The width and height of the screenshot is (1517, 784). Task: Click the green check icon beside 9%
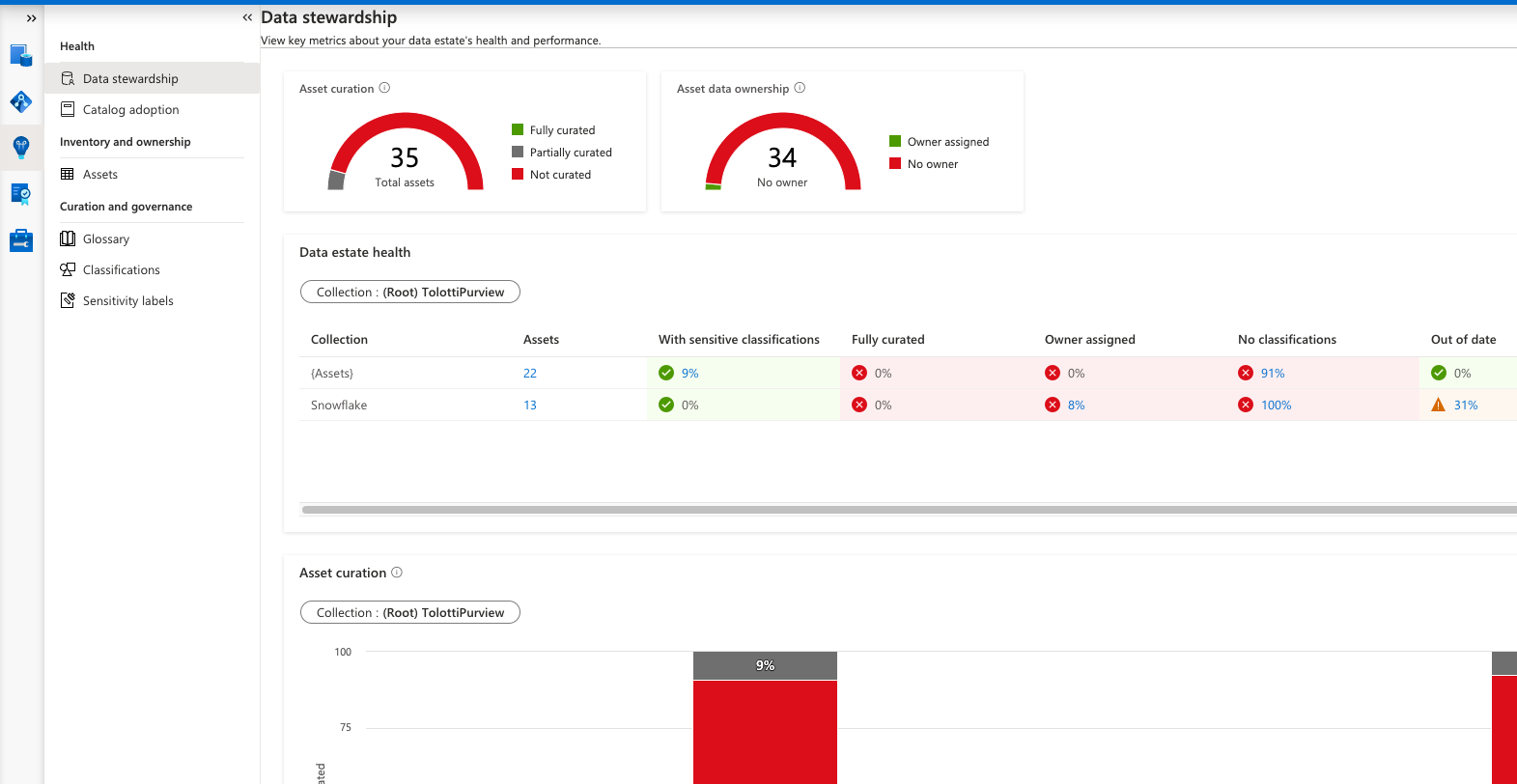click(666, 373)
